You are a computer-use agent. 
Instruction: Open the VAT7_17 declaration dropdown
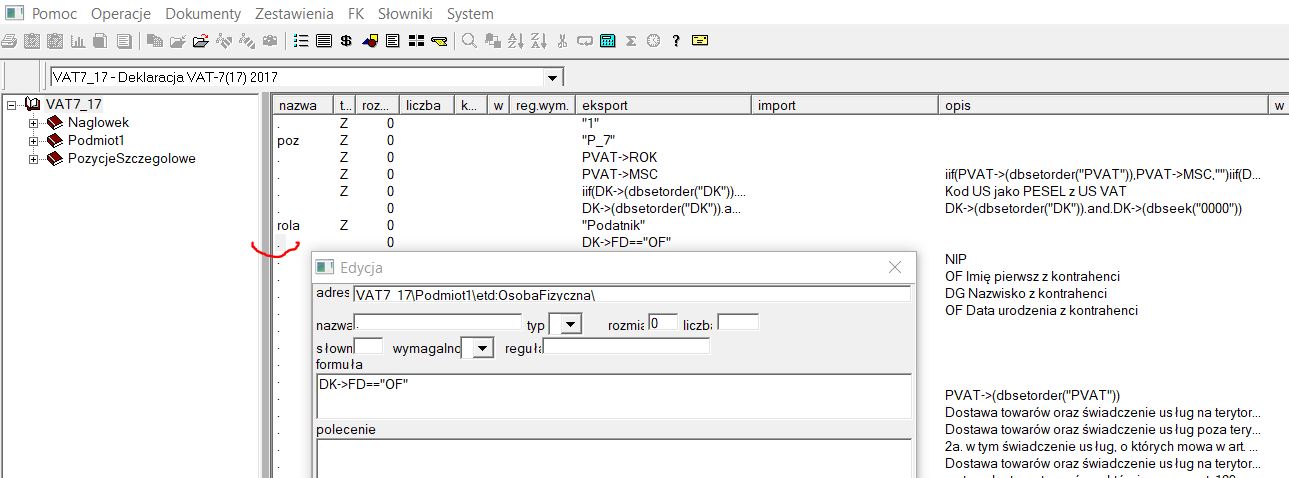point(553,78)
